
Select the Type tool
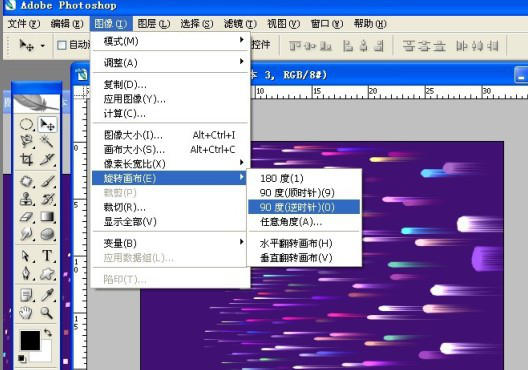click(x=47, y=256)
